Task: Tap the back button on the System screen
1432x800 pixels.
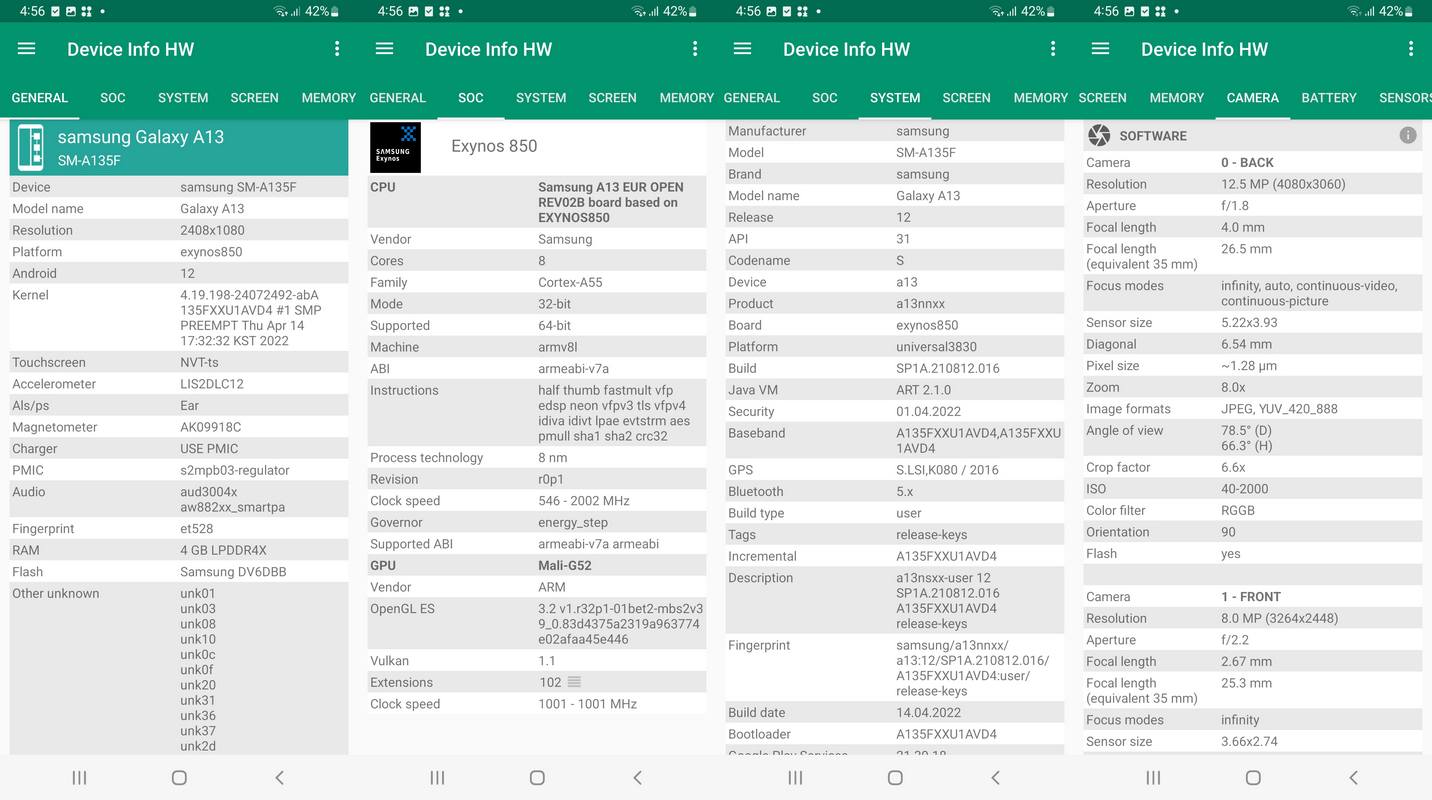Action: [995, 777]
